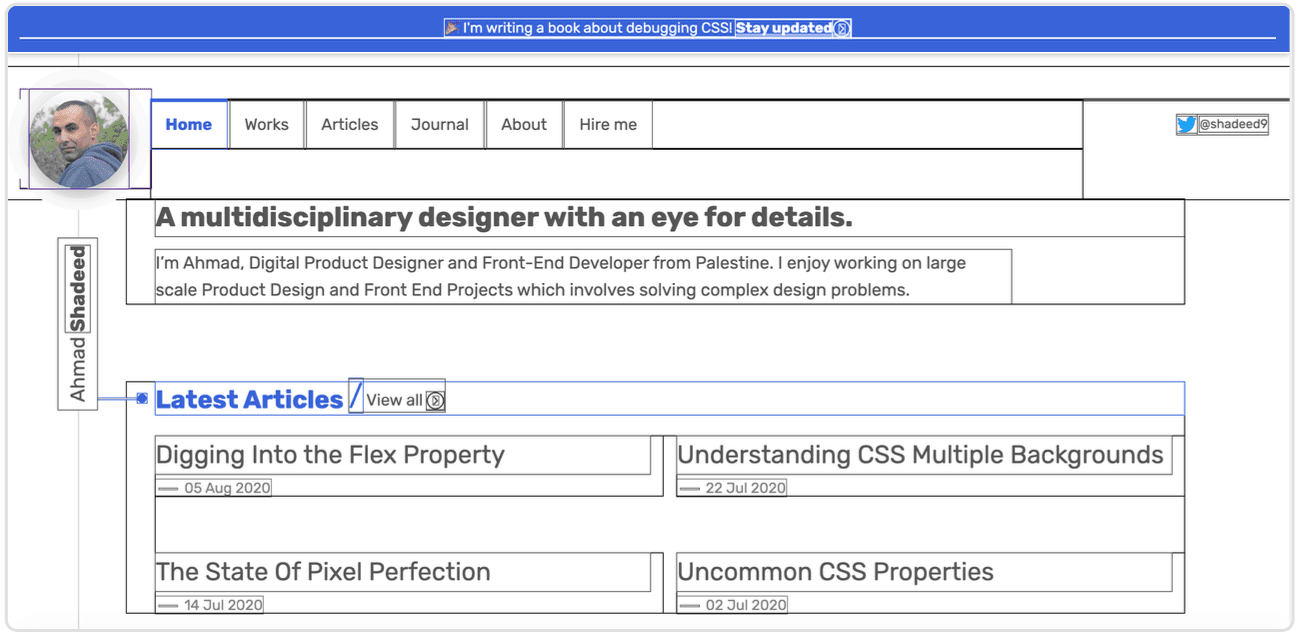
Task: Select Hire me in the navigation
Action: click(x=608, y=125)
